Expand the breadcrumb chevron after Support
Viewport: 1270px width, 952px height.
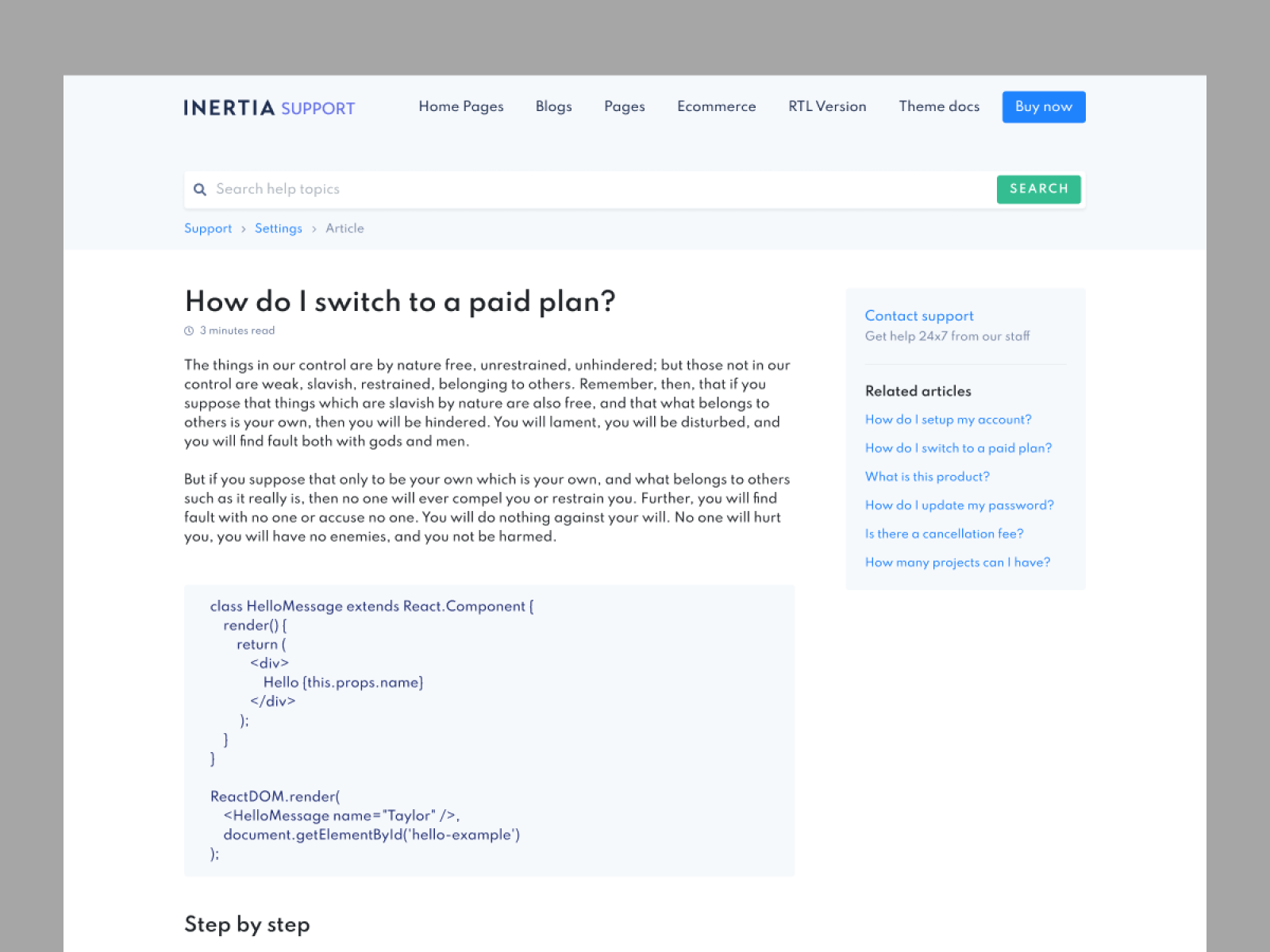(x=243, y=228)
